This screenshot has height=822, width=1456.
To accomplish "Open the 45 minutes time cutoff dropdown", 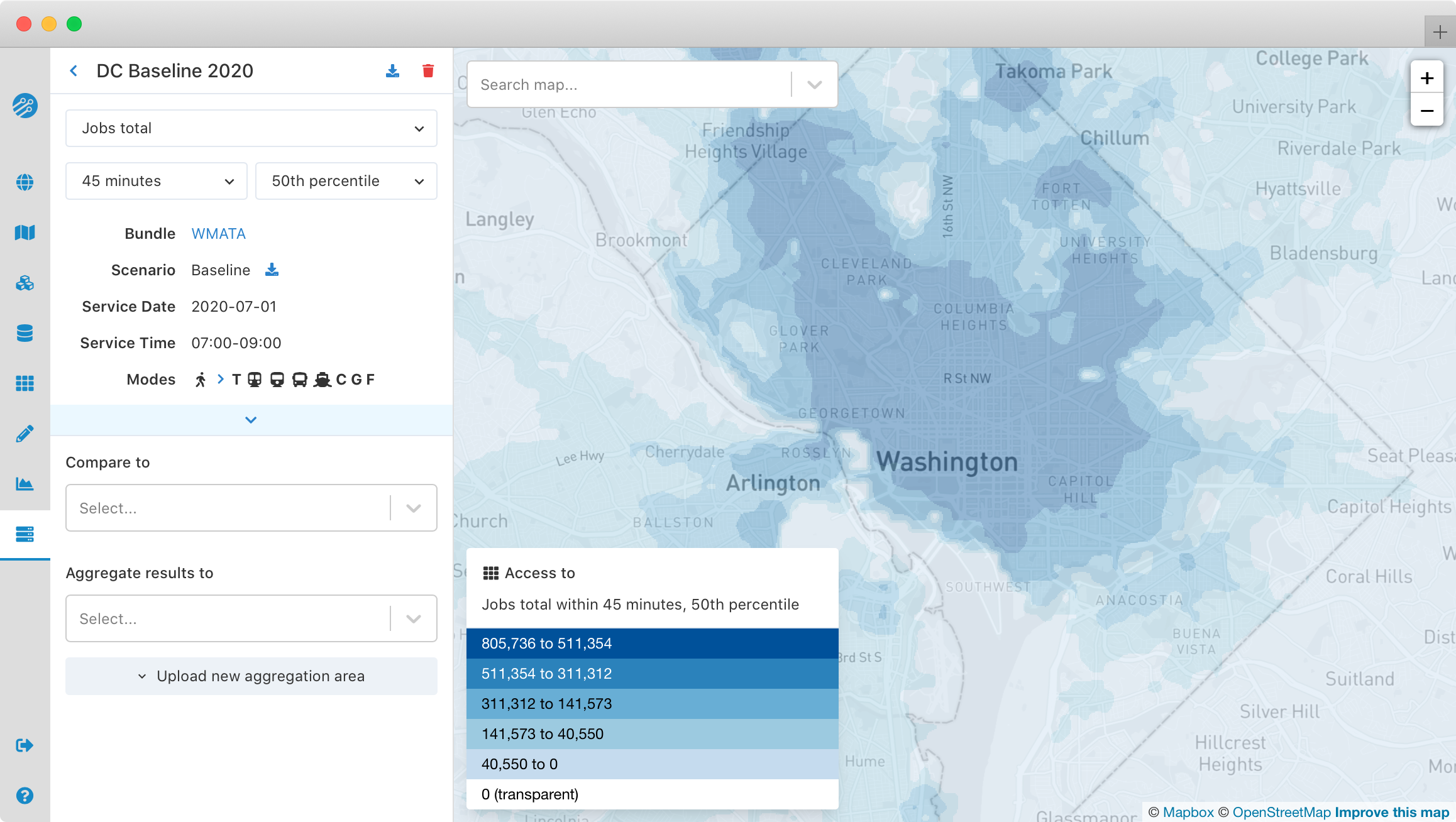I will click(156, 181).
